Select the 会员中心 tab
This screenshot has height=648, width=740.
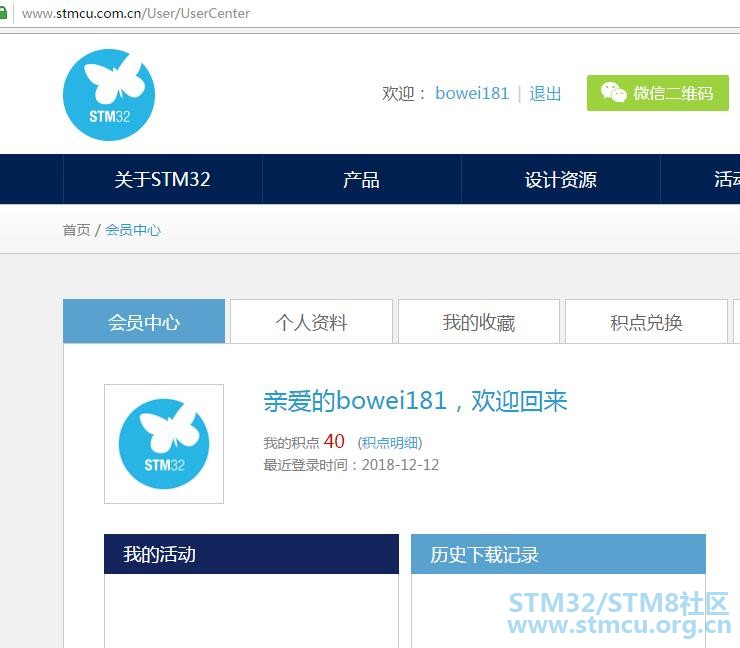click(x=144, y=321)
